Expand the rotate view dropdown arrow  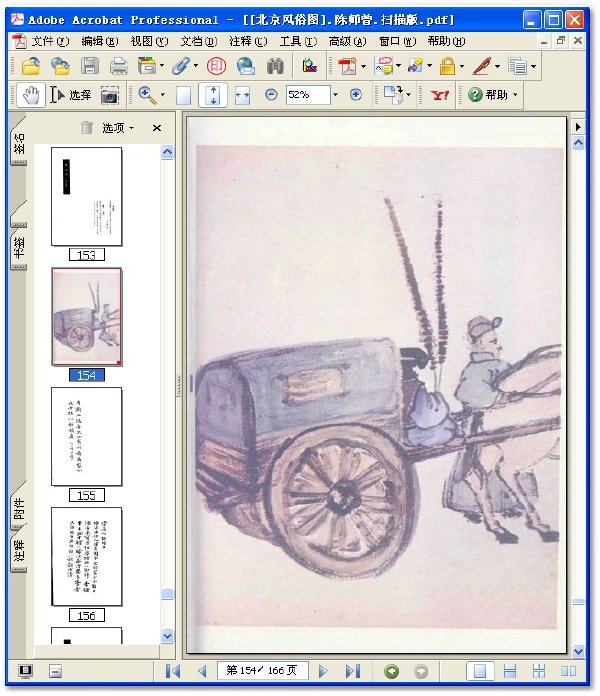point(408,95)
